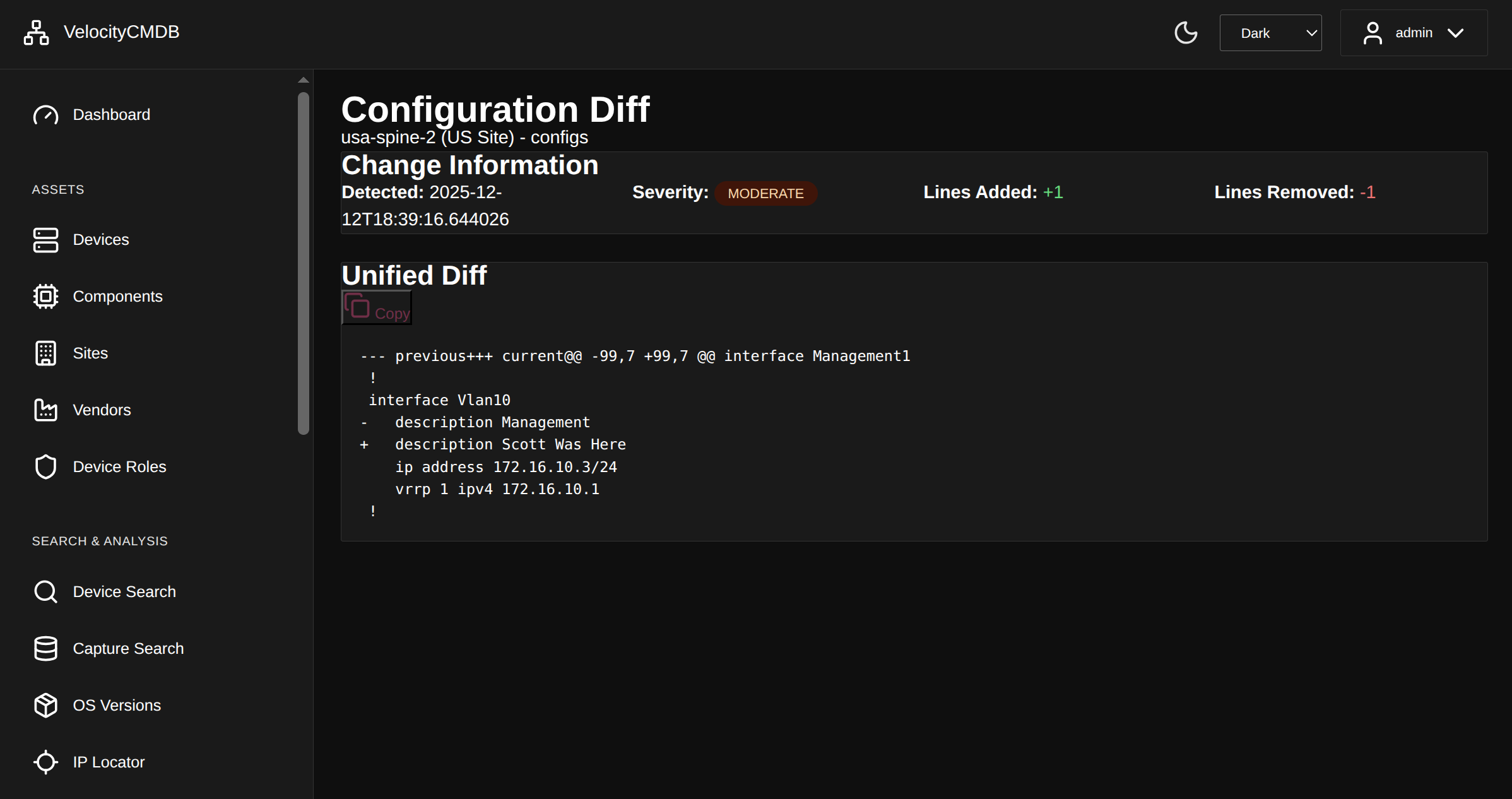Screen dimensions: 1512x799
Task: Open OS Versions in the sidebar
Action: 117,706
